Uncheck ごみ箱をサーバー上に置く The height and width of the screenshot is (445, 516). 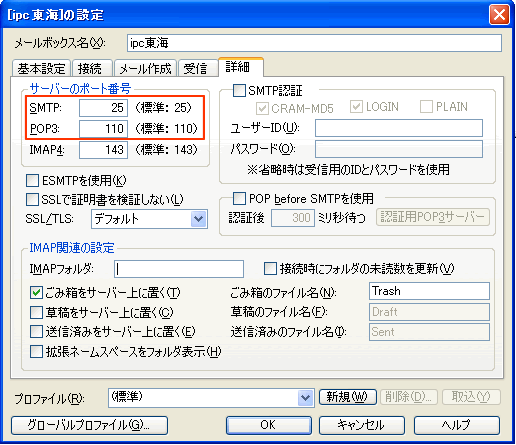tap(36, 293)
